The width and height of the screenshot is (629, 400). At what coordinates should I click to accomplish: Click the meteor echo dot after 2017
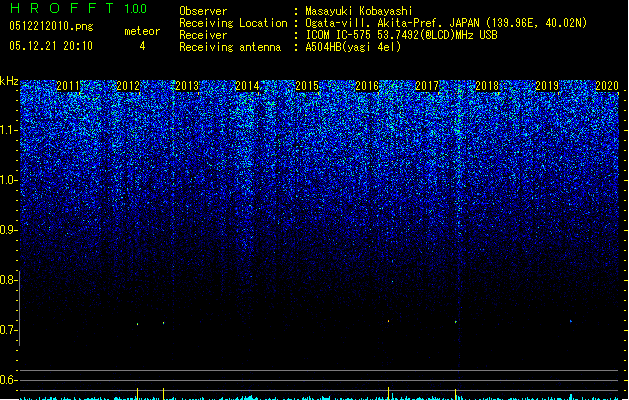tap(456, 322)
